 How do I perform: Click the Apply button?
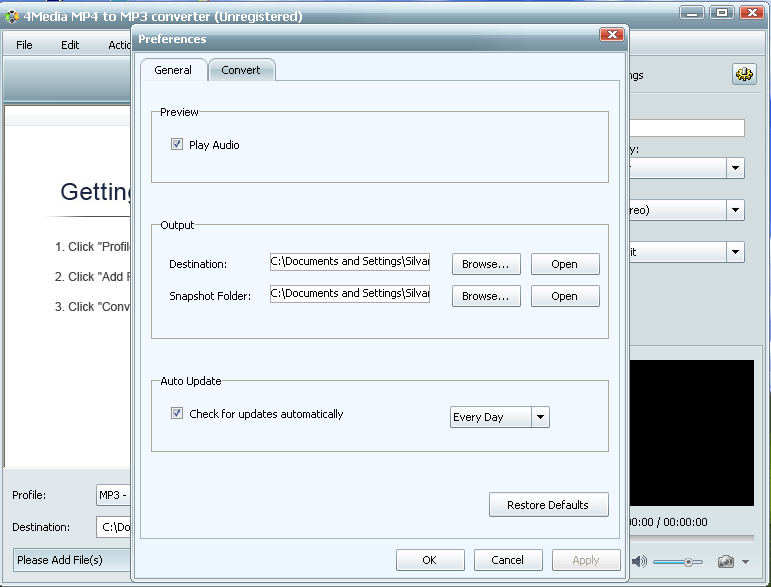pyautogui.click(x=586, y=560)
